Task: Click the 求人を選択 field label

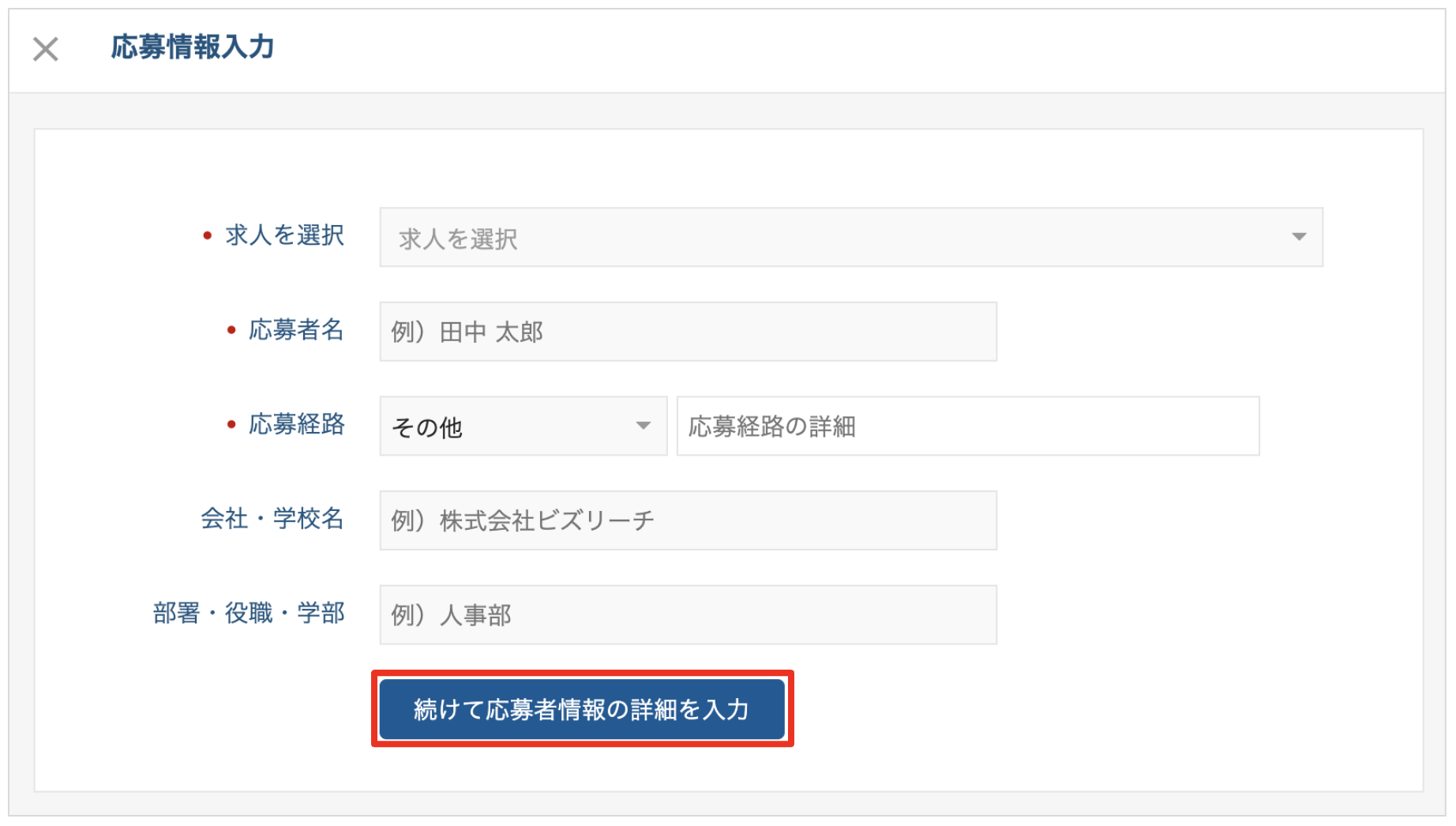Action: (x=285, y=235)
